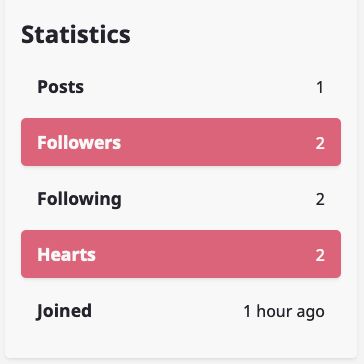Select the Hearts highlighted row
Image resolution: width=364 pixels, height=364 pixels.
[181, 254]
